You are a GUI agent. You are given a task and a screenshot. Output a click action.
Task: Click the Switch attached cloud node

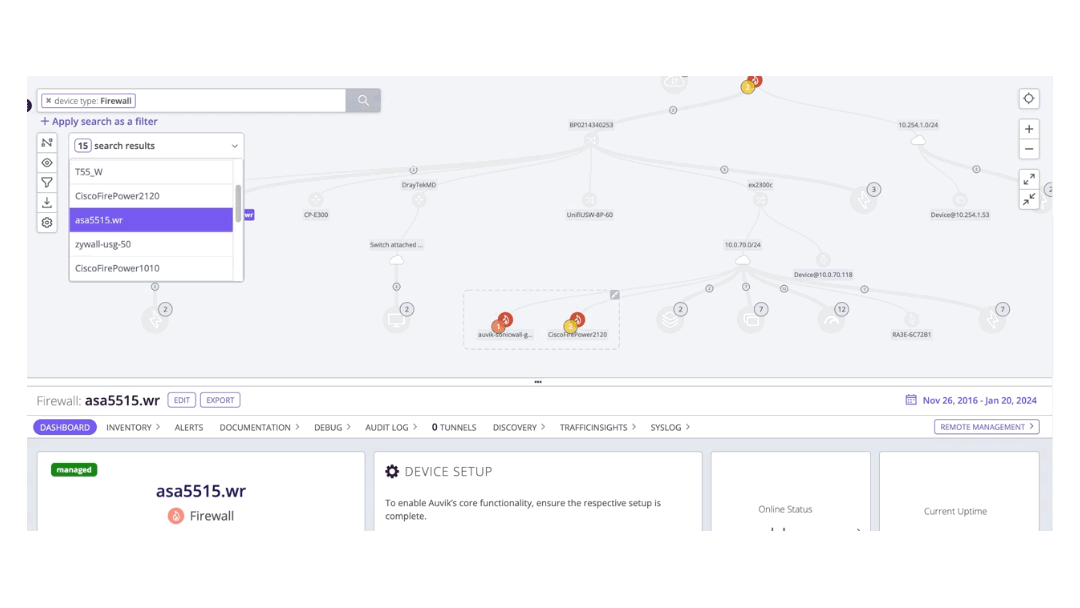coord(397,260)
